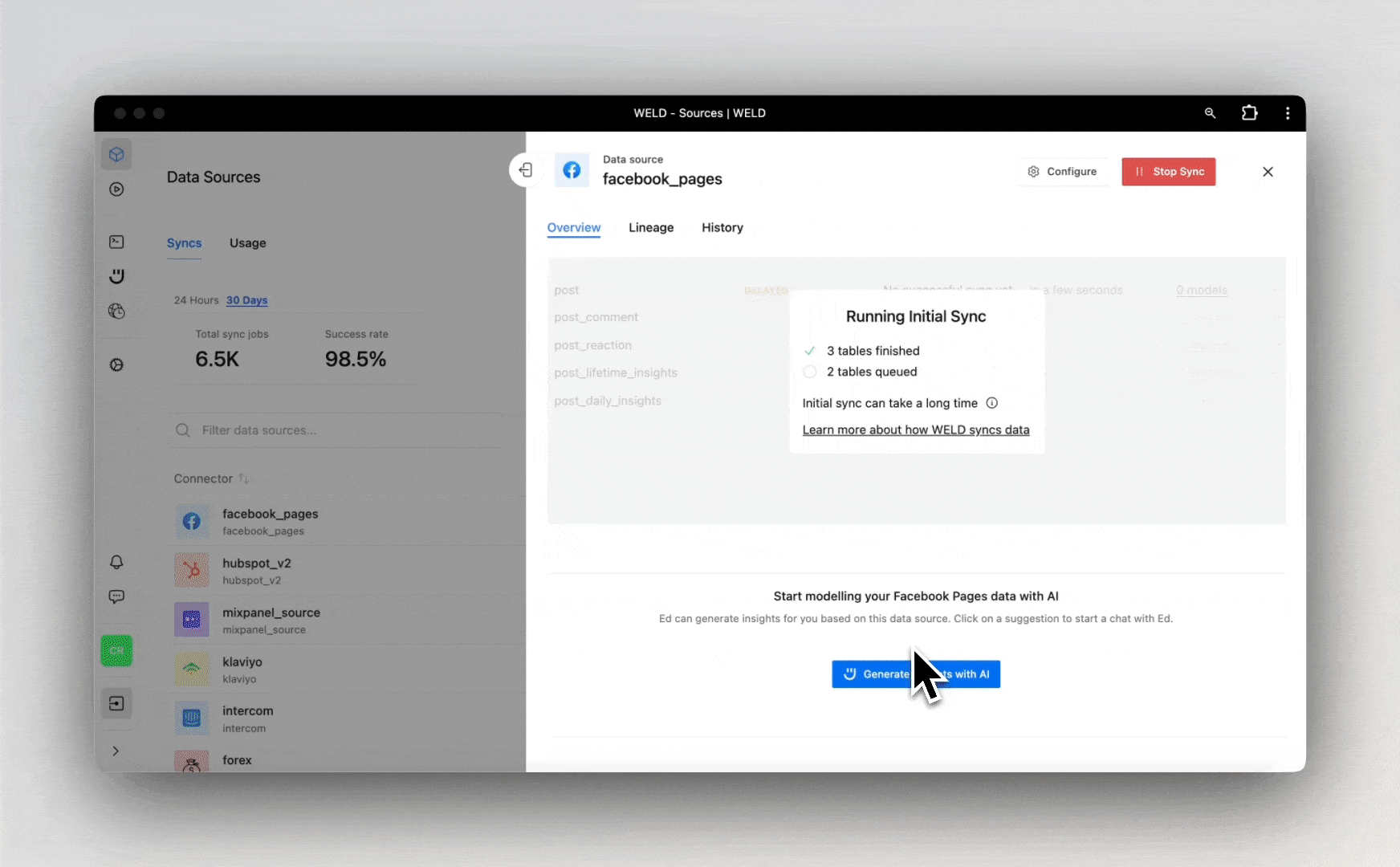
Task: Open the terminal editor icon in sidebar
Action: point(116,242)
